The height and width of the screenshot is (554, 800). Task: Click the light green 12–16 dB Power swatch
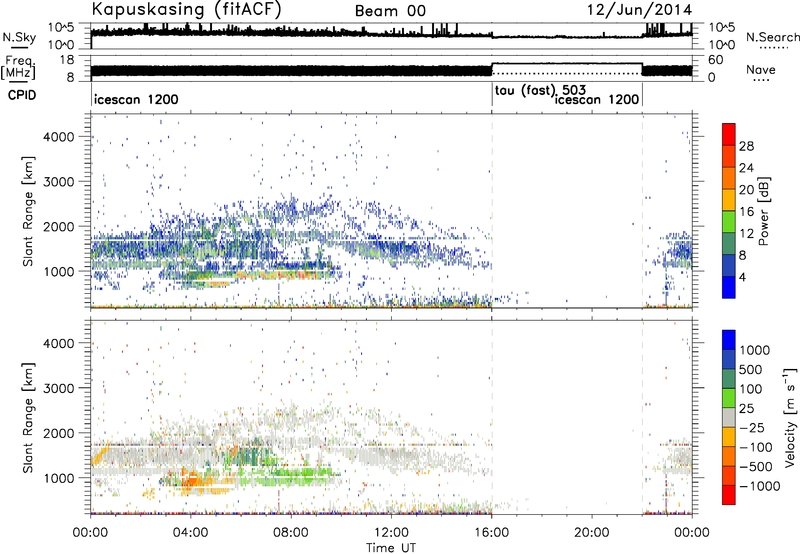tap(729, 222)
